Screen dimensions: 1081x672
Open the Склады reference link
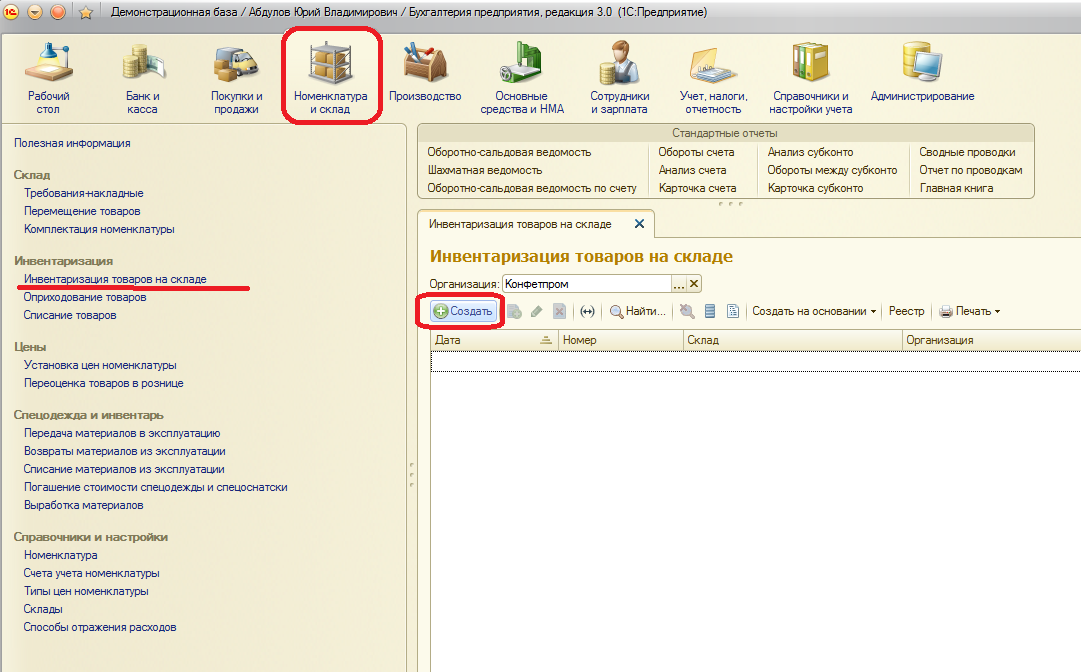pyautogui.click(x=43, y=609)
